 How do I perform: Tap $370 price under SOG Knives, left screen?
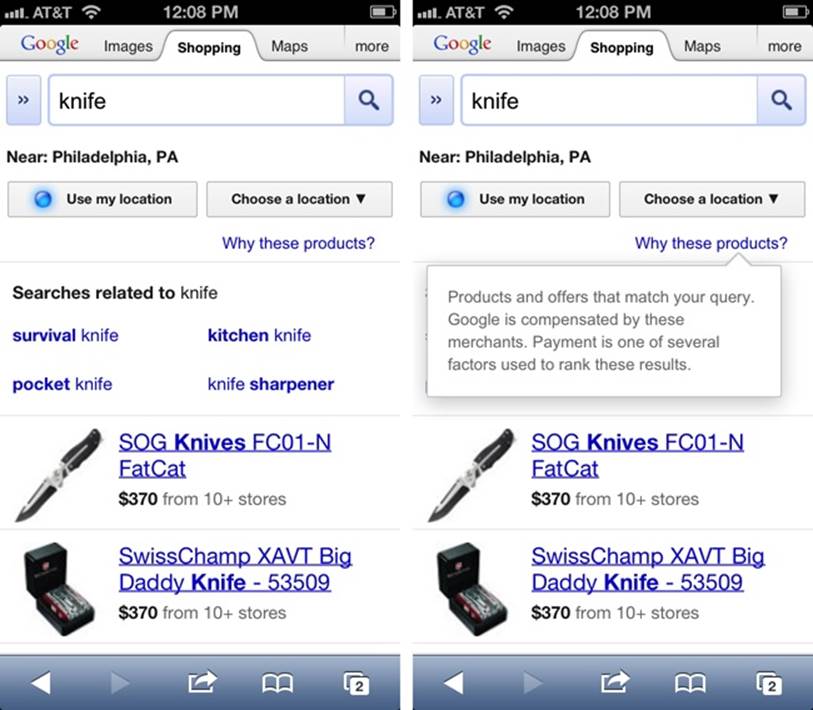click(138, 499)
